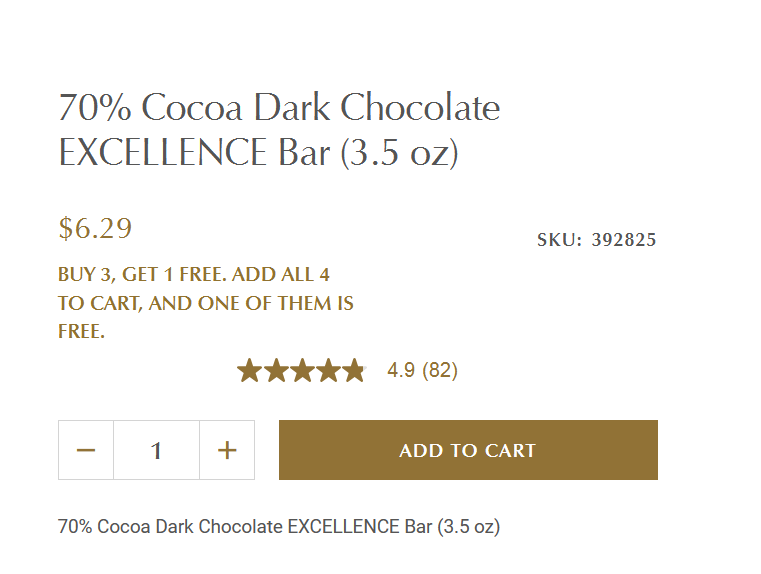Click the "SKU:" label
The width and height of the screenshot is (761, 574).
[559, 240]
